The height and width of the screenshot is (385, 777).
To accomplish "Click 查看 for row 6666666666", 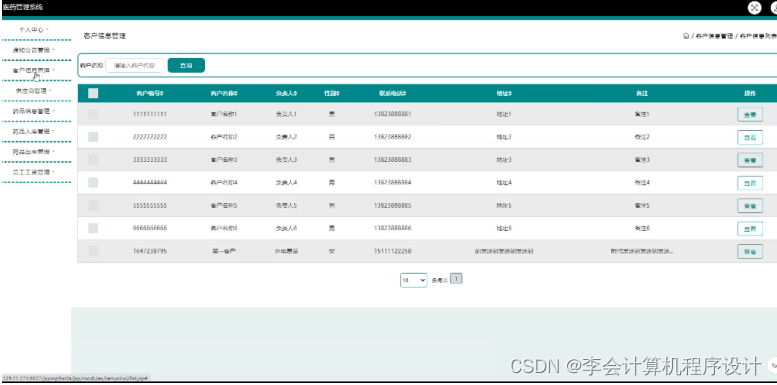I will 750,228.
